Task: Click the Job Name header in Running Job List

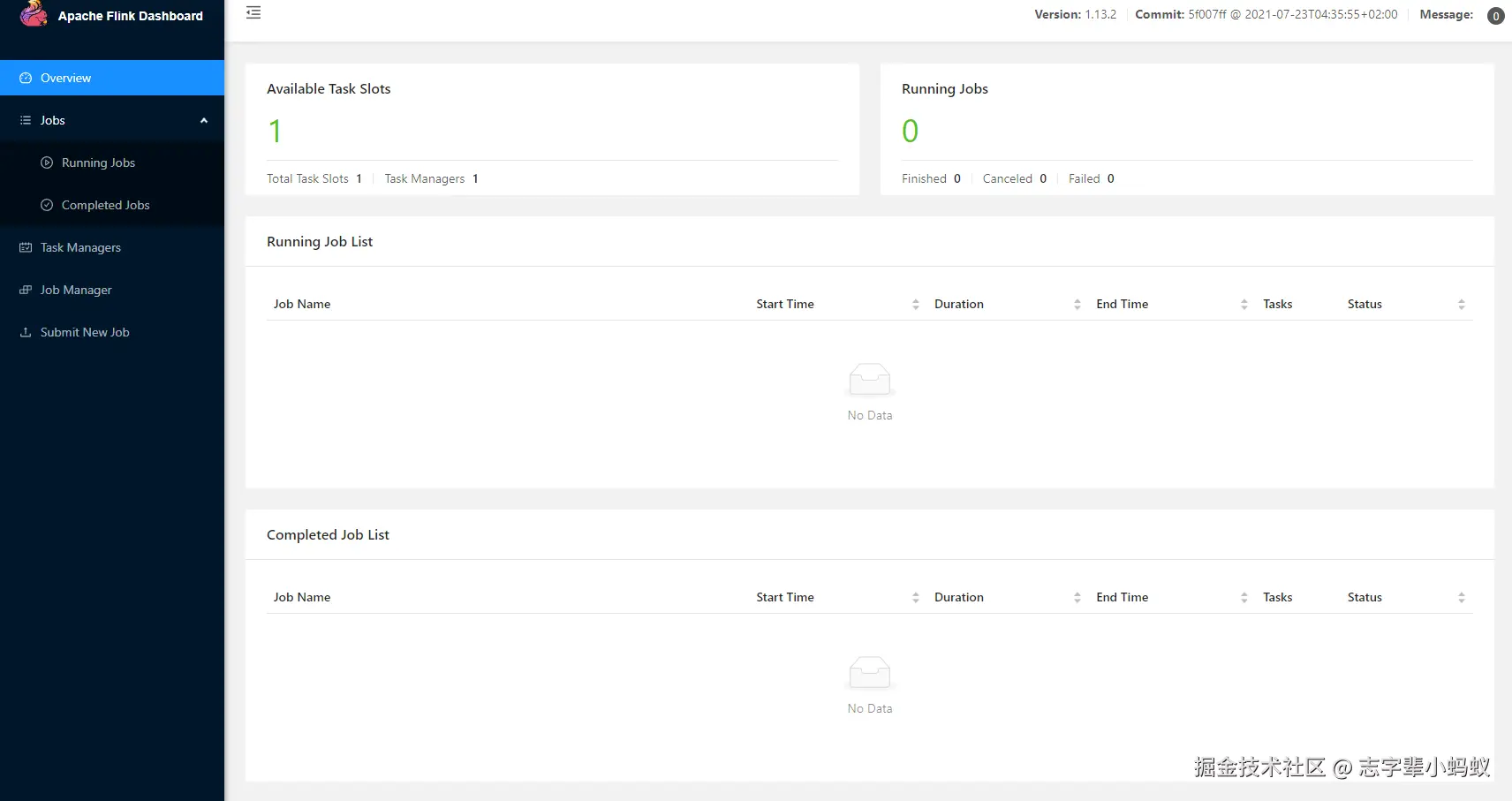Action: click(x=302, y=304)
